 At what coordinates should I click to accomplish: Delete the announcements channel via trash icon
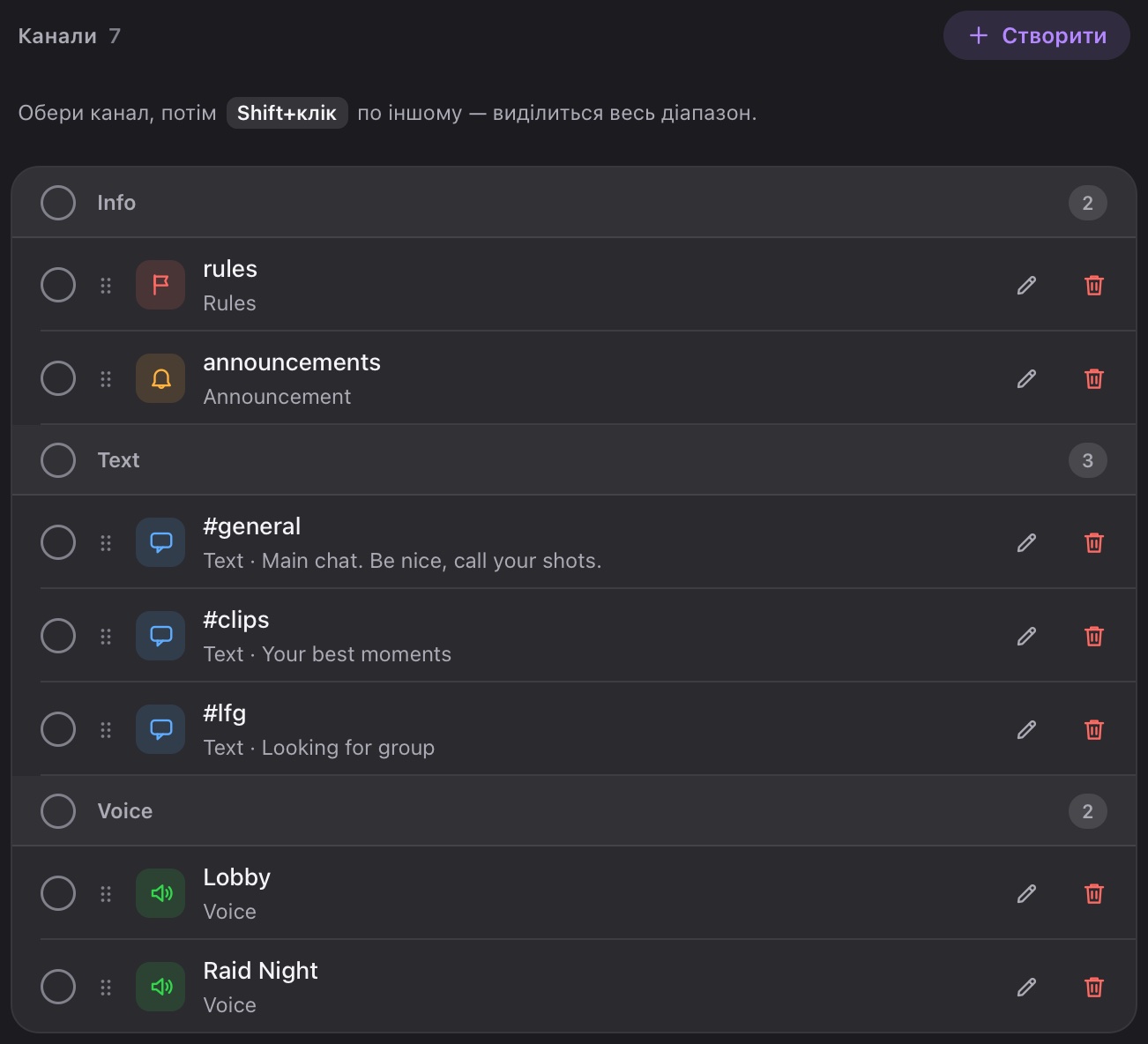click(x=1093, y=378)
